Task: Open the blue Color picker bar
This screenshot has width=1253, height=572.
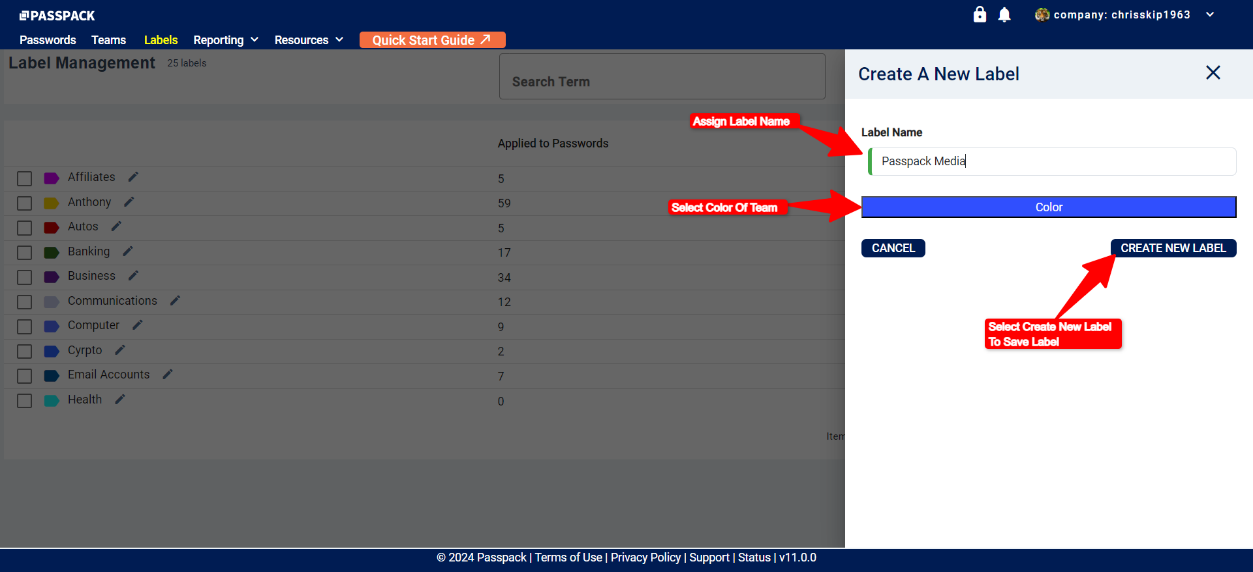Action: (x=1049, y=207)
